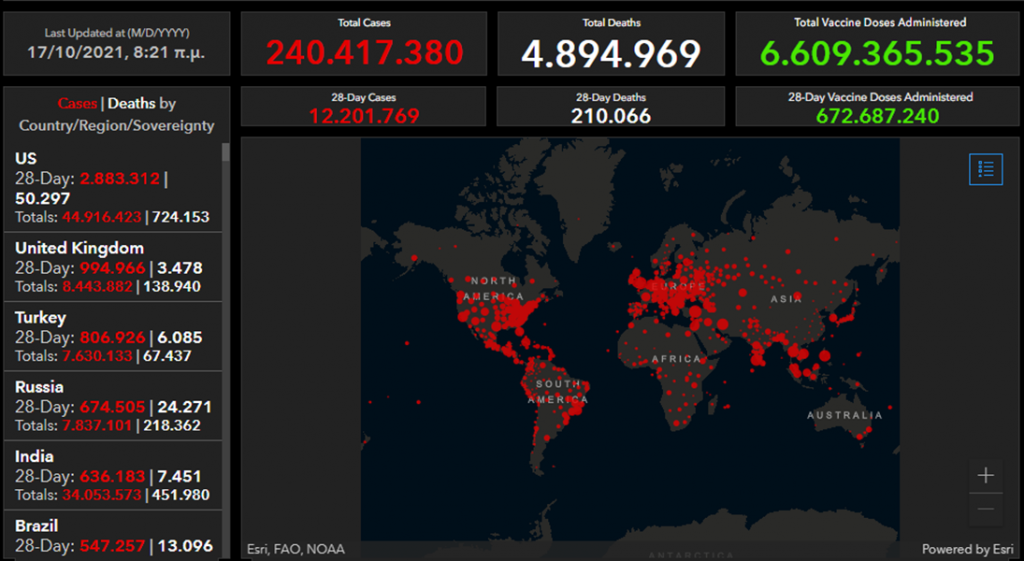Click the Esri, FAO, NOAA attribution

(x=294, y=549)
